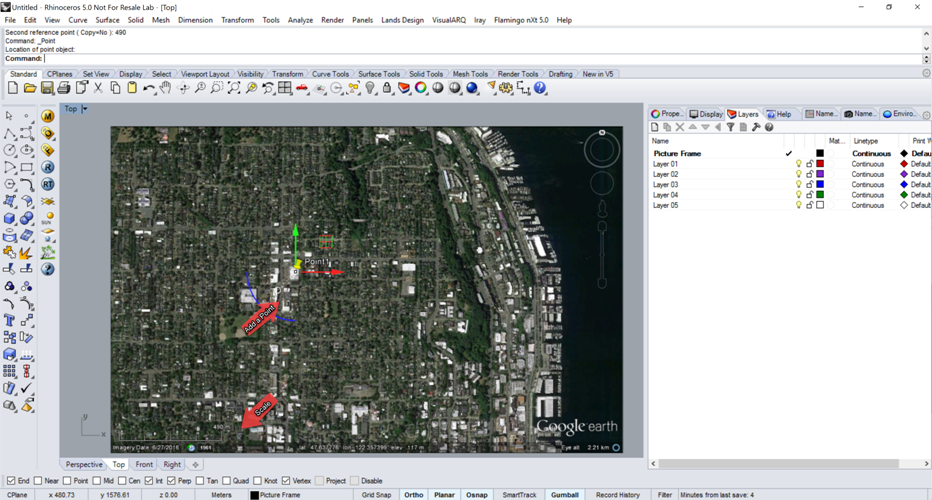The height and width of the screenshot is (500, 932).
Task: Toggle Layer 03 lock icon
Action: (x=810, y=185)
